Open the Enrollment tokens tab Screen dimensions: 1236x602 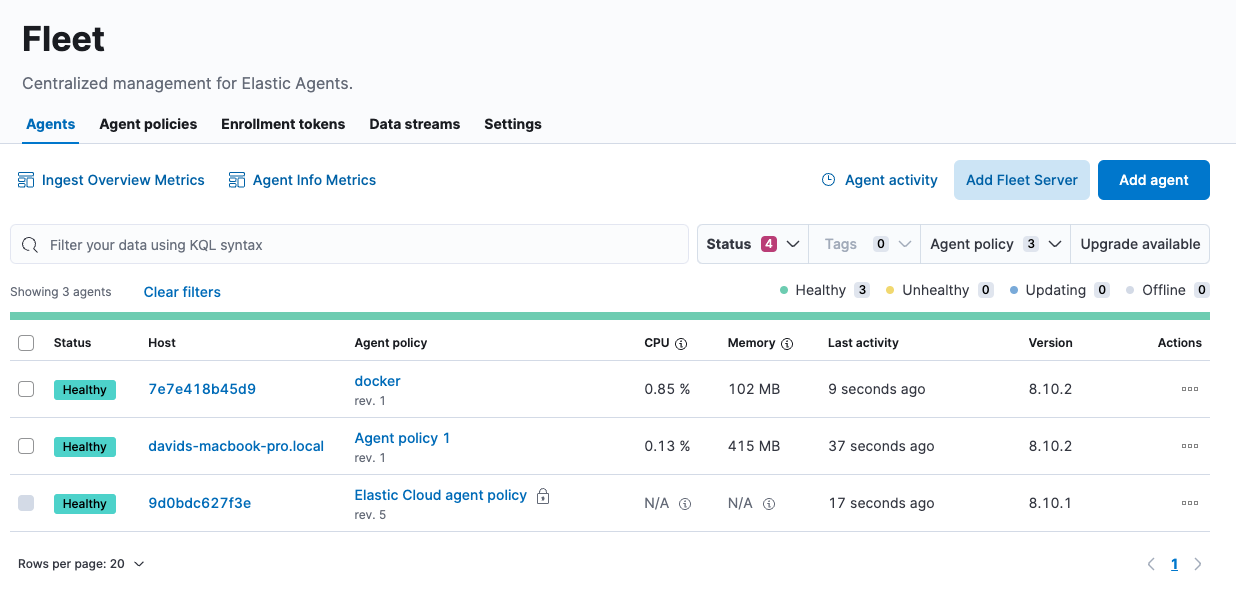(x=283, y=124)
